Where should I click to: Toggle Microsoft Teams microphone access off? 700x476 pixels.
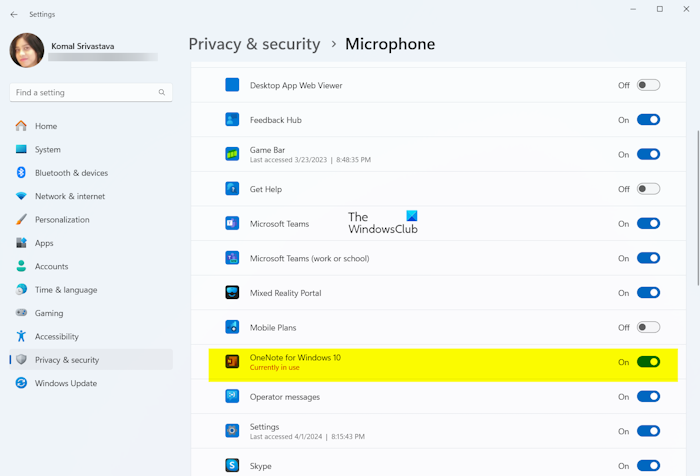click(x=648, y=223)
